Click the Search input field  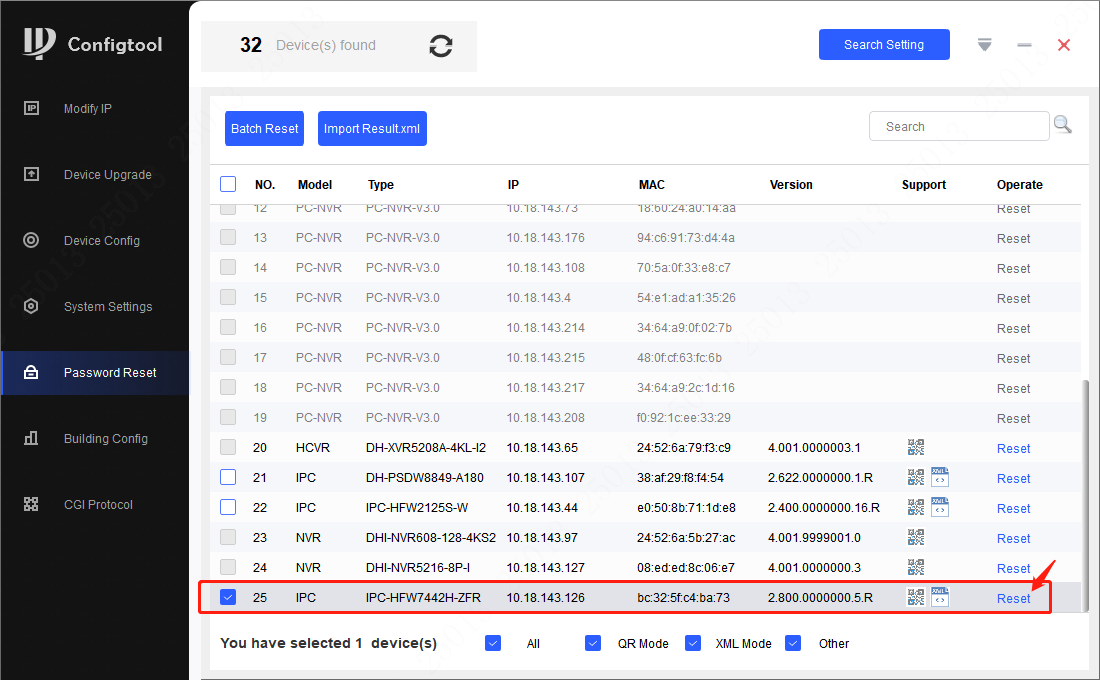click(958, 127)
